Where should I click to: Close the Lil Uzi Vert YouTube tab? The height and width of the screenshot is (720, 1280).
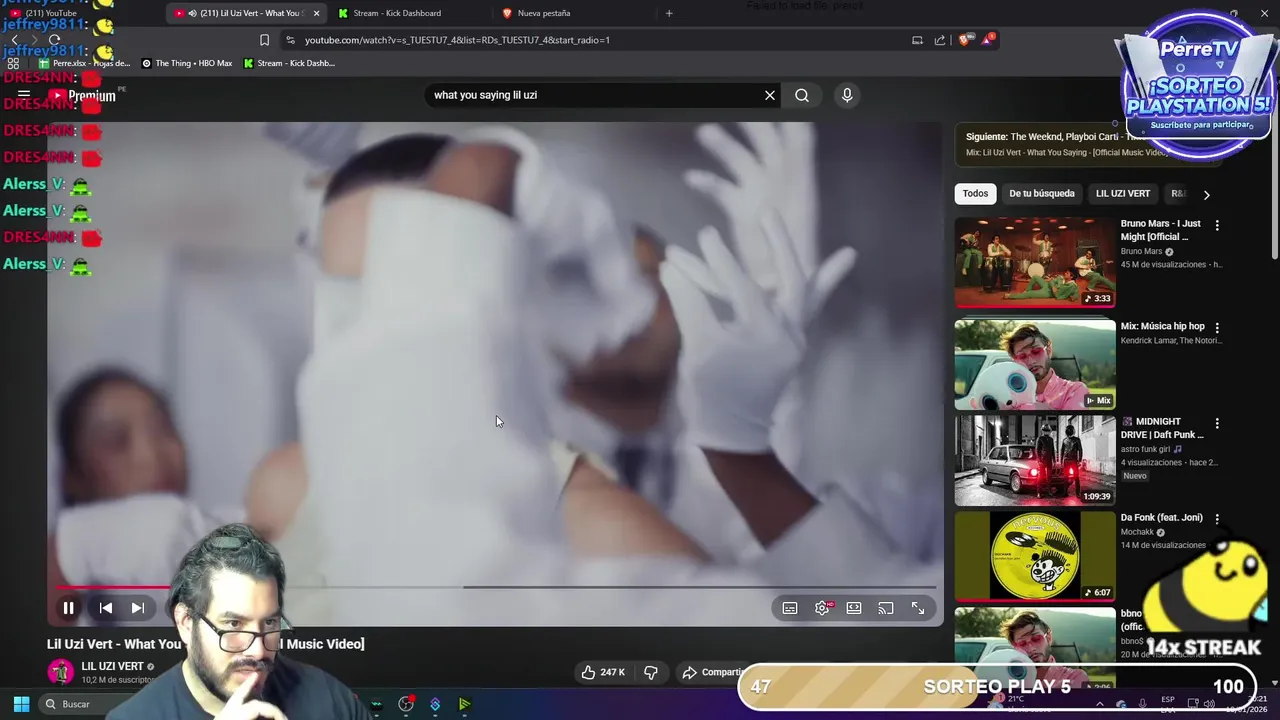[x=316, y=13]
